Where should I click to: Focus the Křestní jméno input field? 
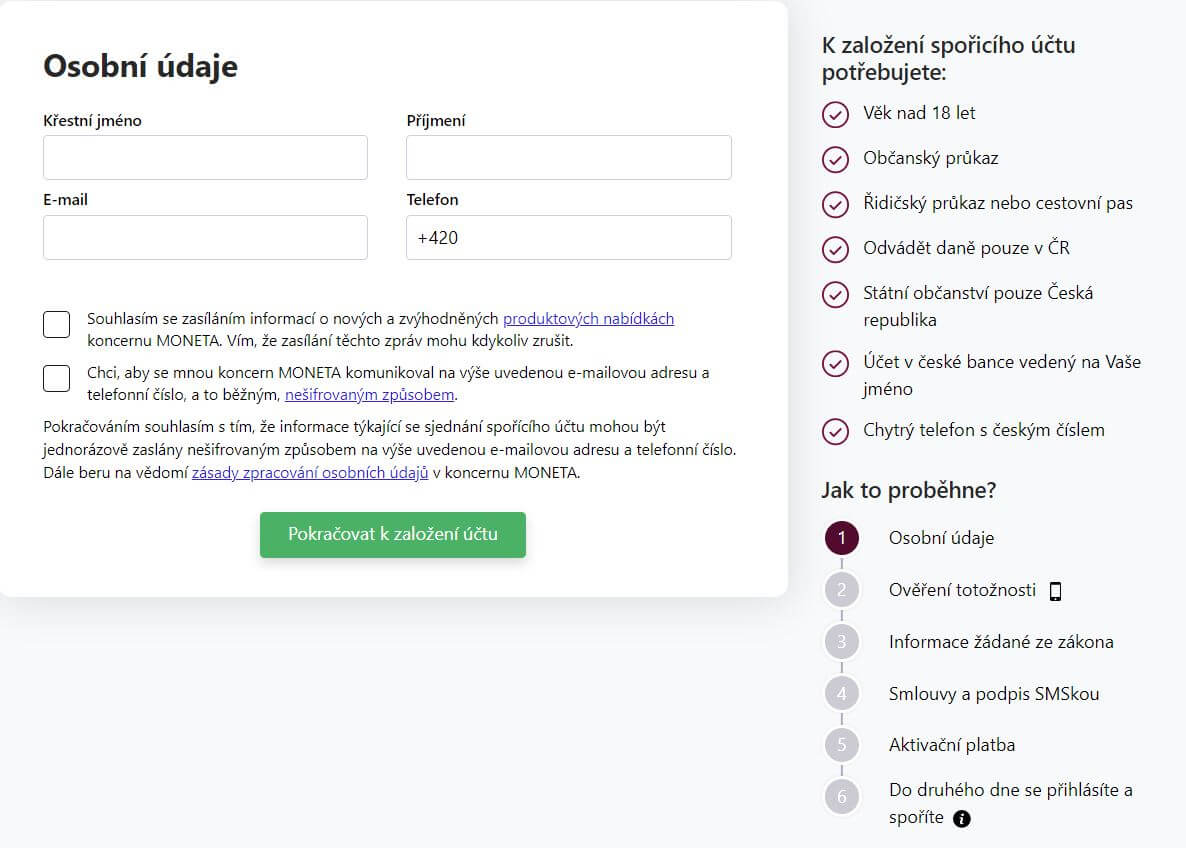coord(205,158)
